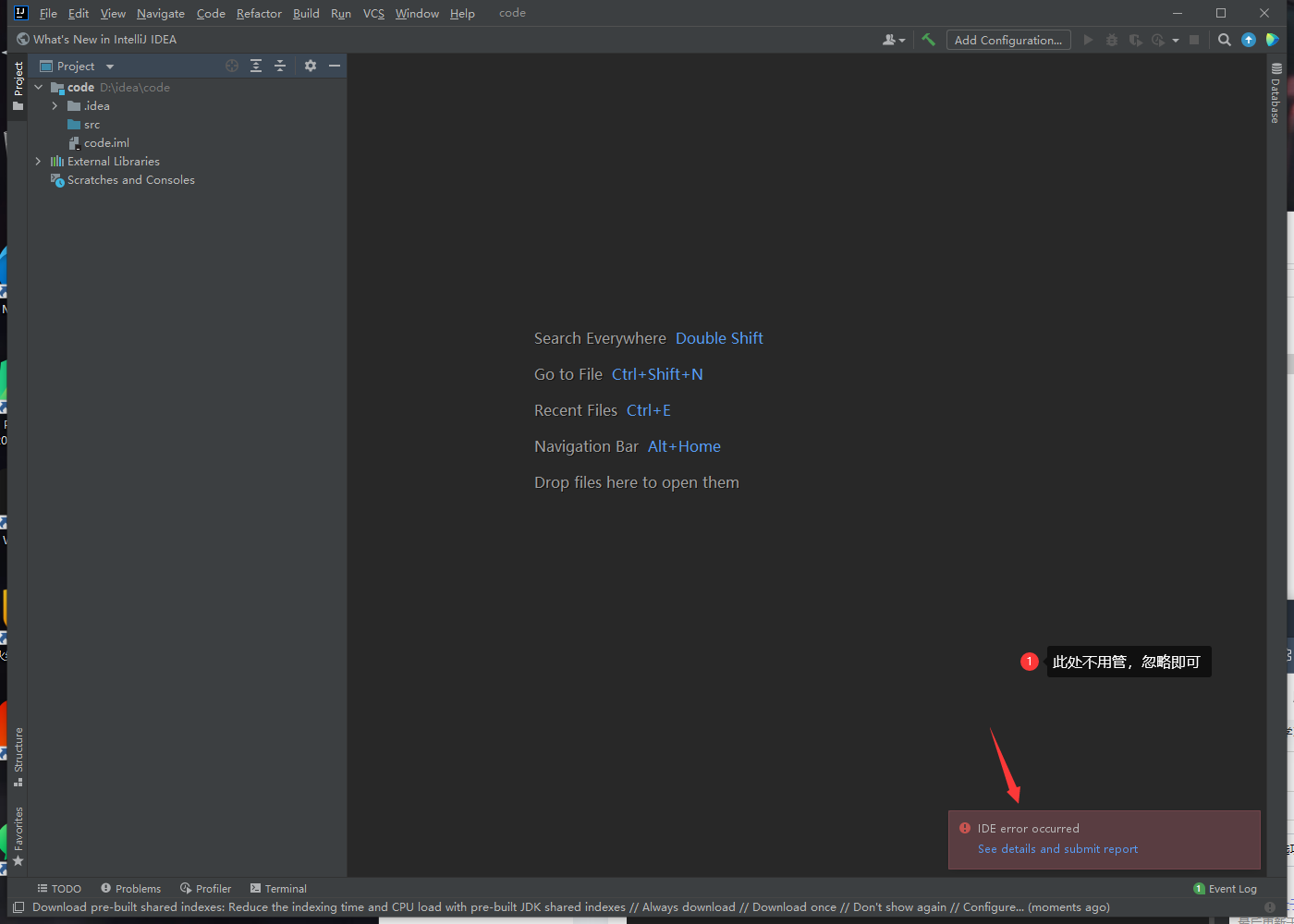Open the Database side tab
The width and height of the screenshot is (1294, 924).
tap(1276, 92)
